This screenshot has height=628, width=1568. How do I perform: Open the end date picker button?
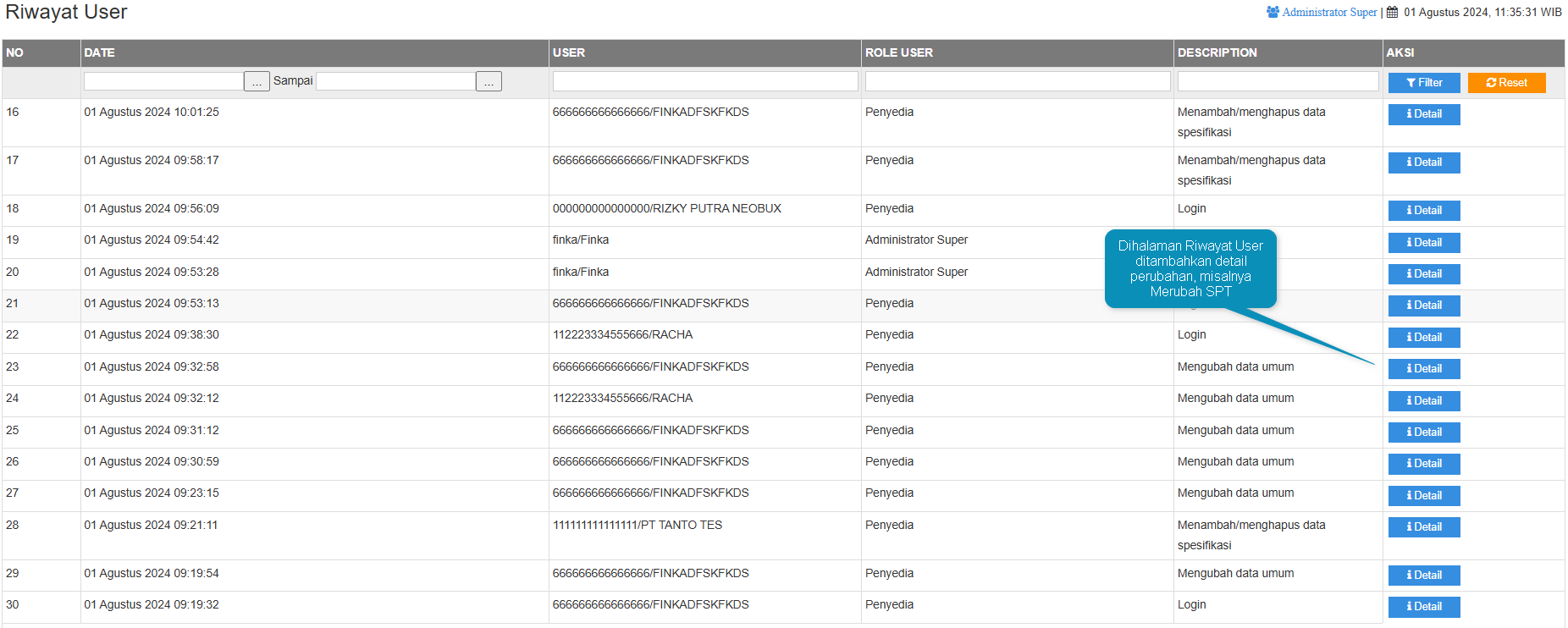489,81
